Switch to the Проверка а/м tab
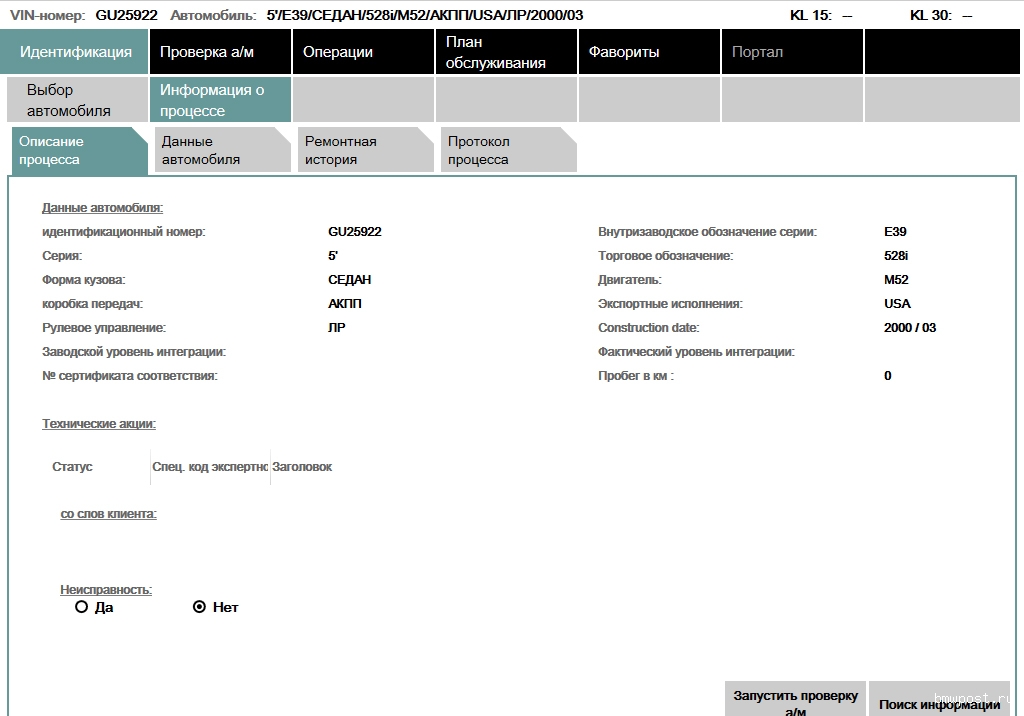Screen dimensions: 1024x716 click(220, 52)
